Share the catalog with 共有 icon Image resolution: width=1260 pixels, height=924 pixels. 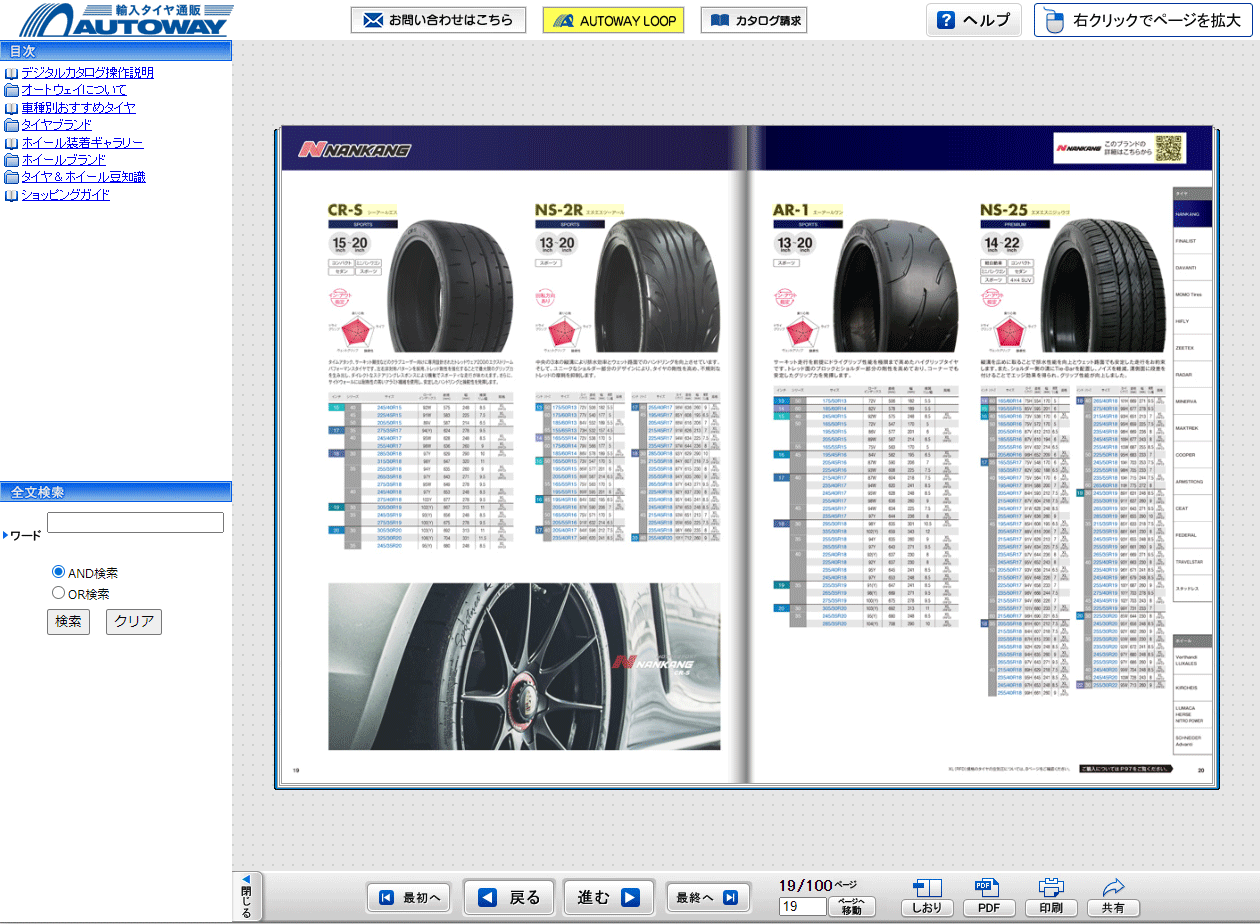[x=1113, y=898]
